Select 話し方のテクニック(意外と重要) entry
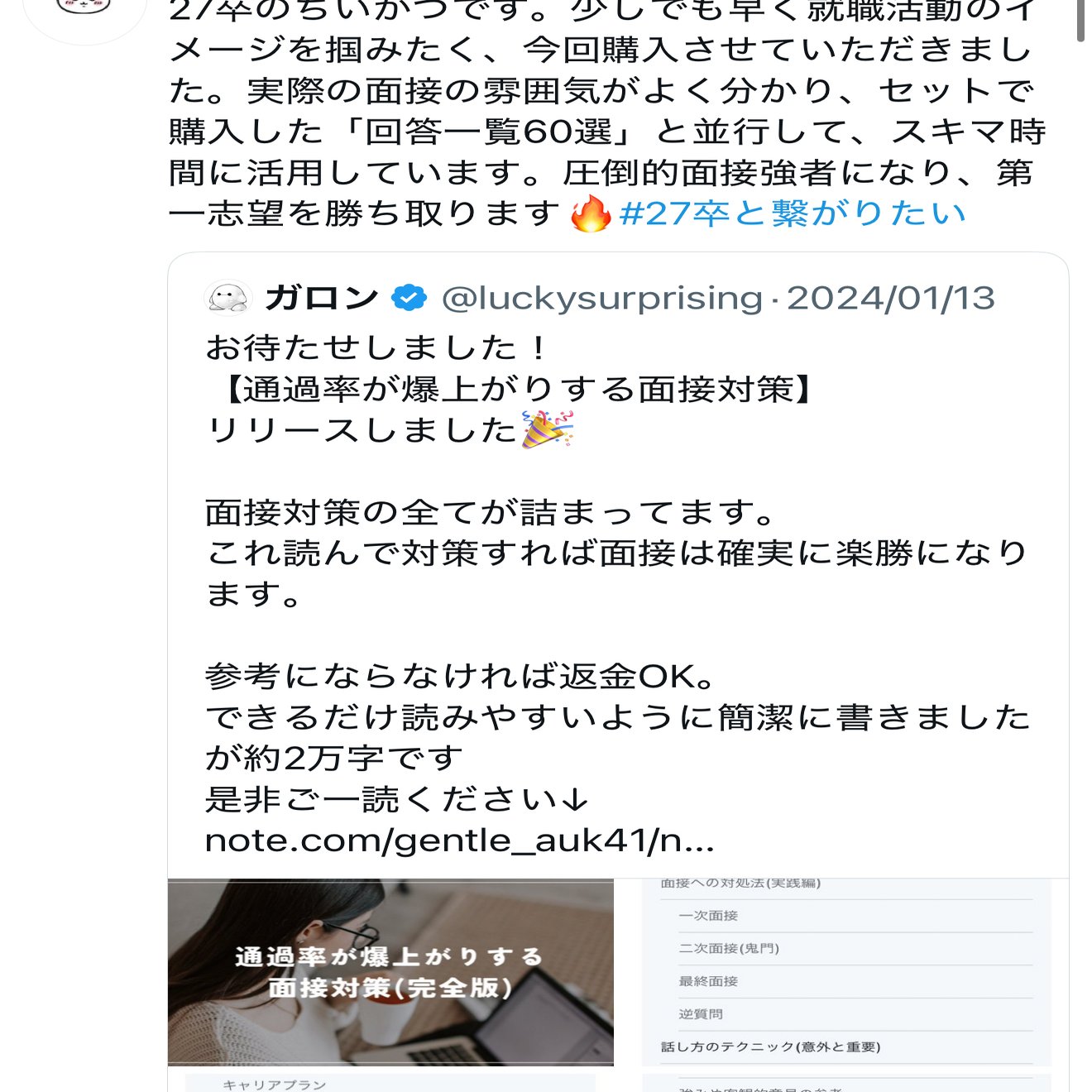 770,1046
